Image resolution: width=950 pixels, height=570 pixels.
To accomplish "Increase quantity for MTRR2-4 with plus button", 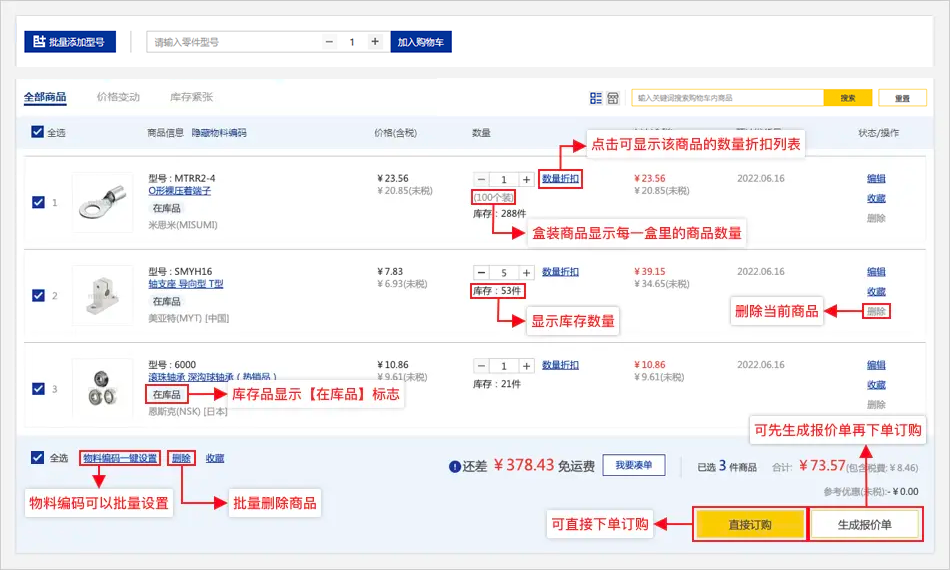I will point(526,179).
